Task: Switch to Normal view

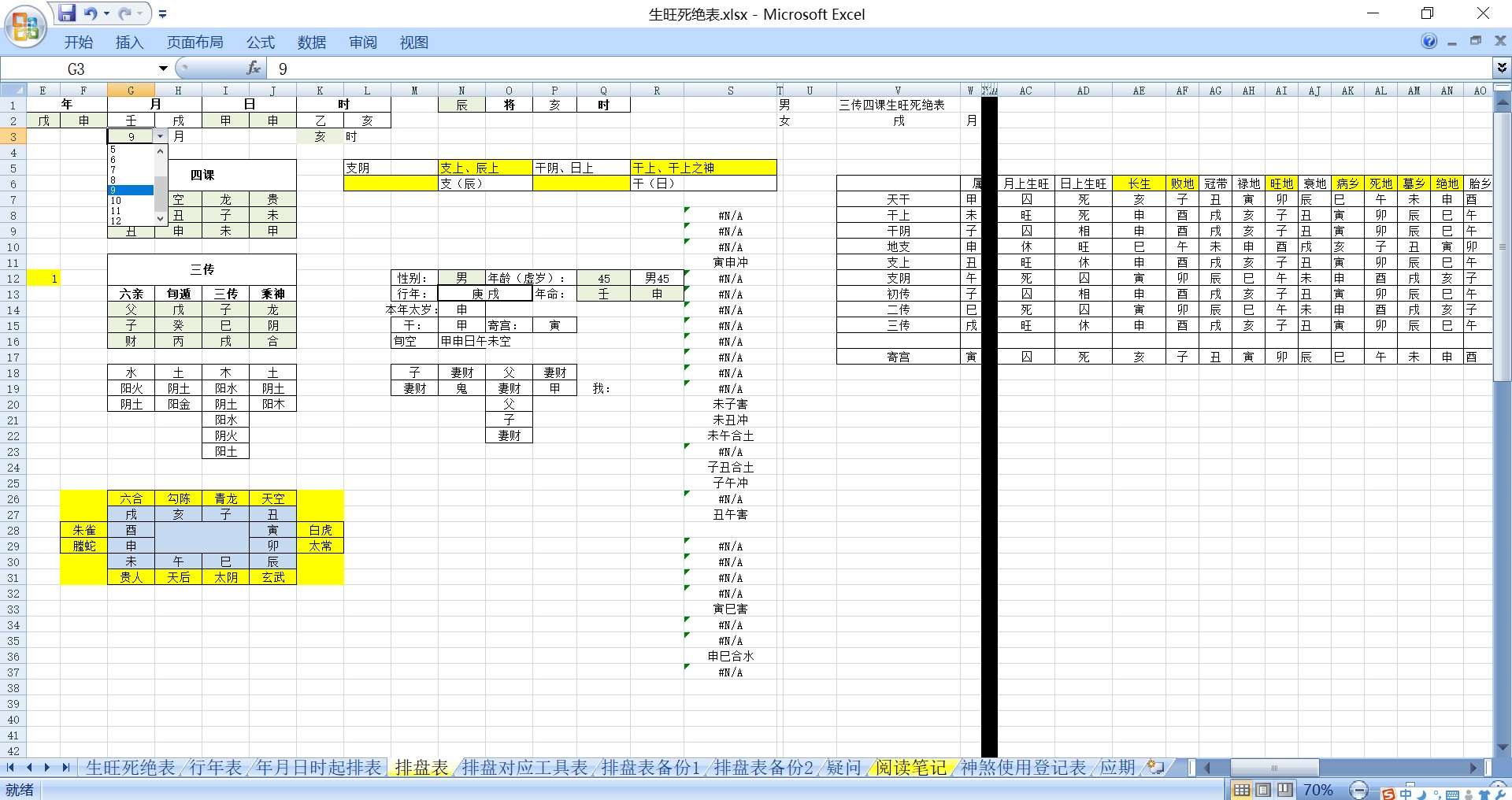Action: pyautogui.click(x=1241, y=790)
